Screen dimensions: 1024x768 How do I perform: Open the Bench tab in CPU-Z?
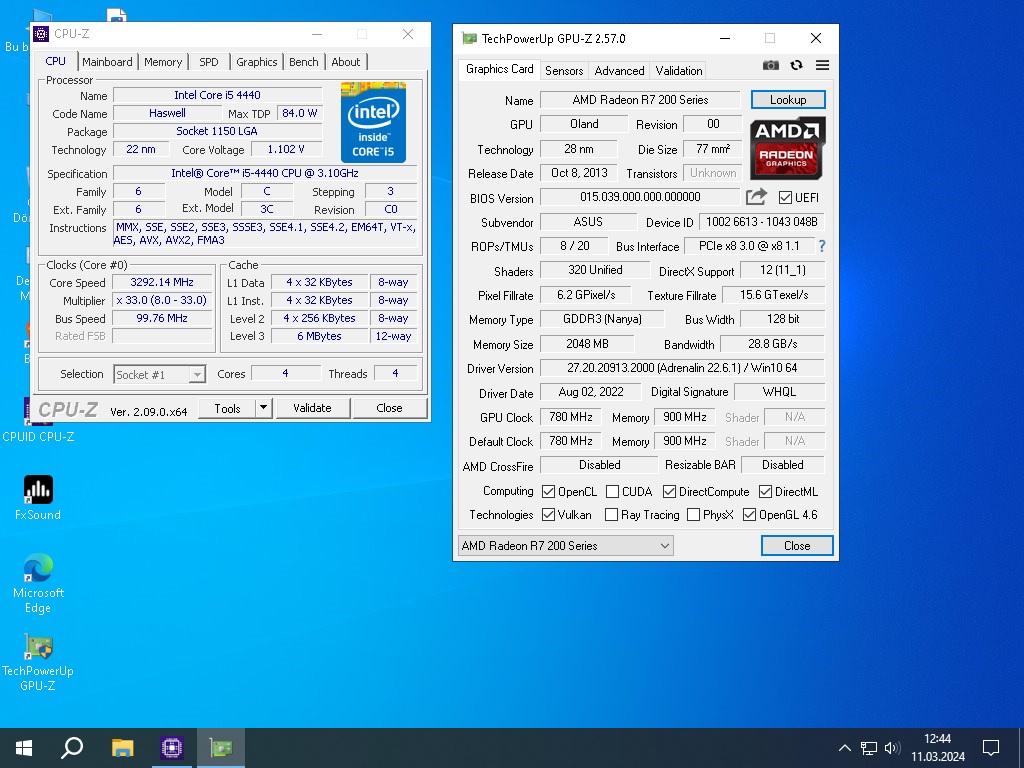pos(304,62)
